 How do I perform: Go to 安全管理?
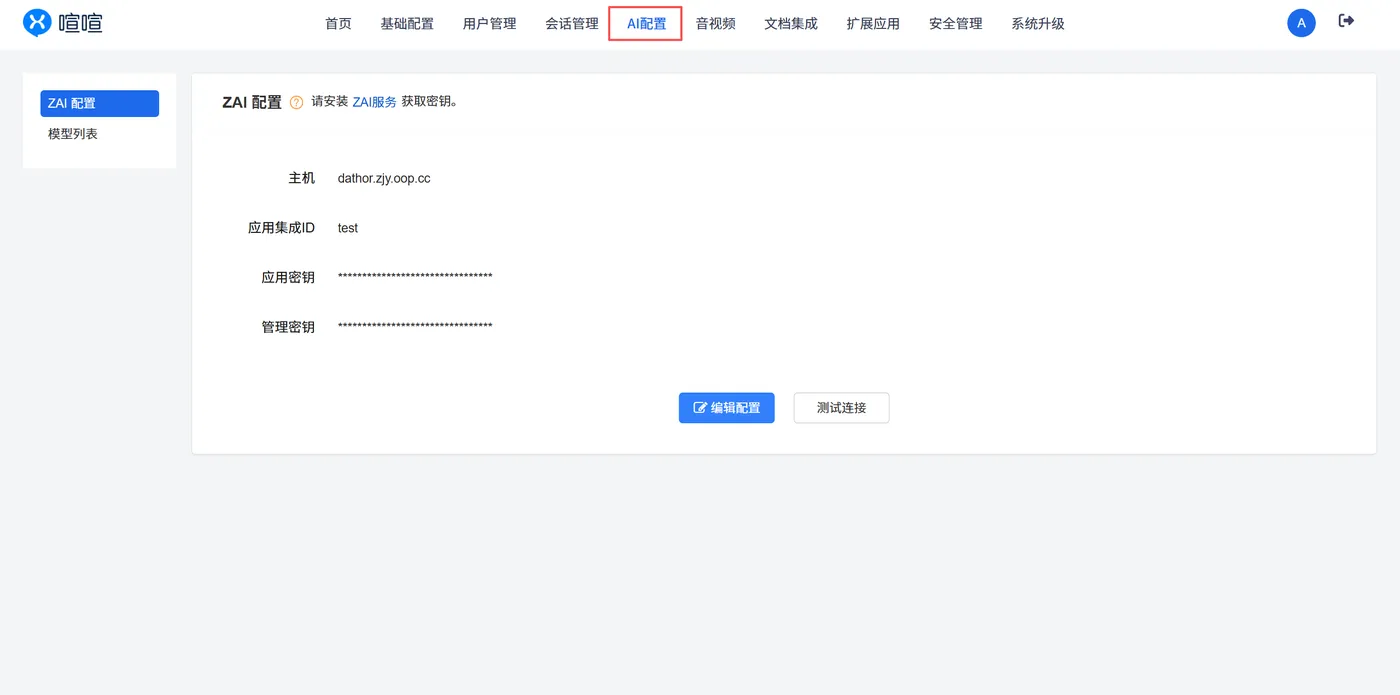click(x=956, y=23)
